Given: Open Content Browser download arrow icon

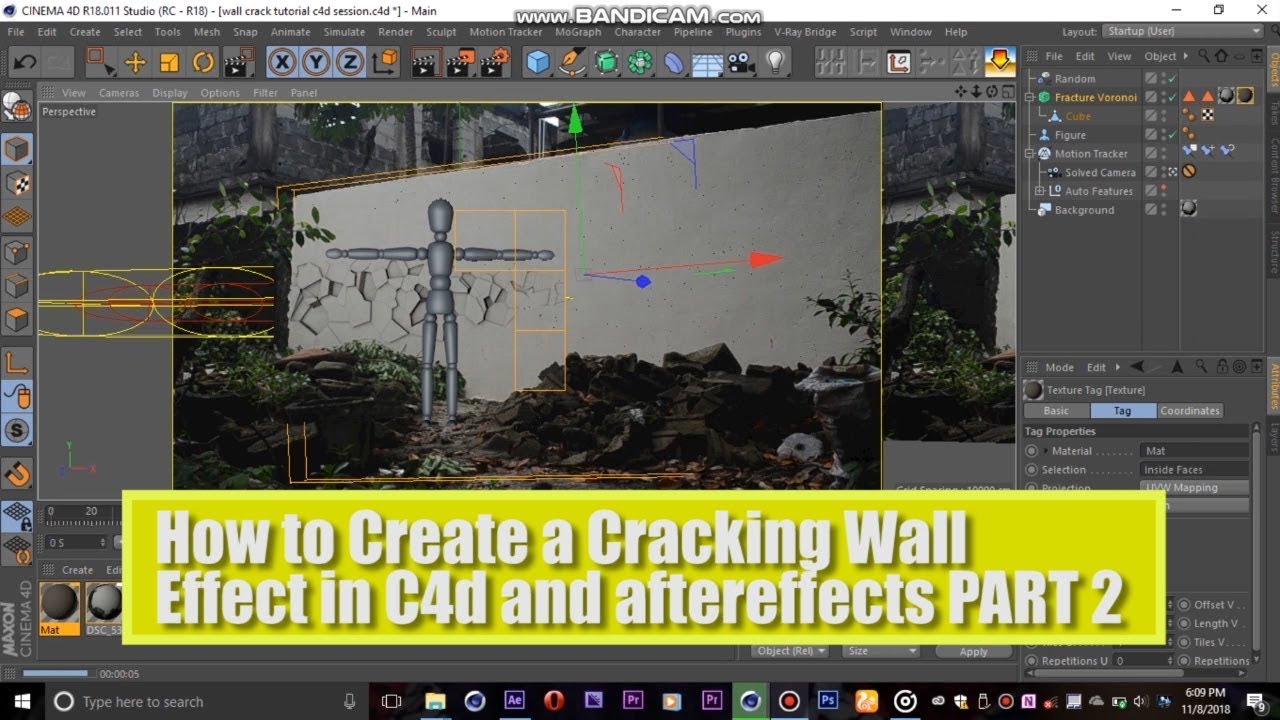Looking at the screenshot, I should pyautogui.click(x=1000, y=62).
